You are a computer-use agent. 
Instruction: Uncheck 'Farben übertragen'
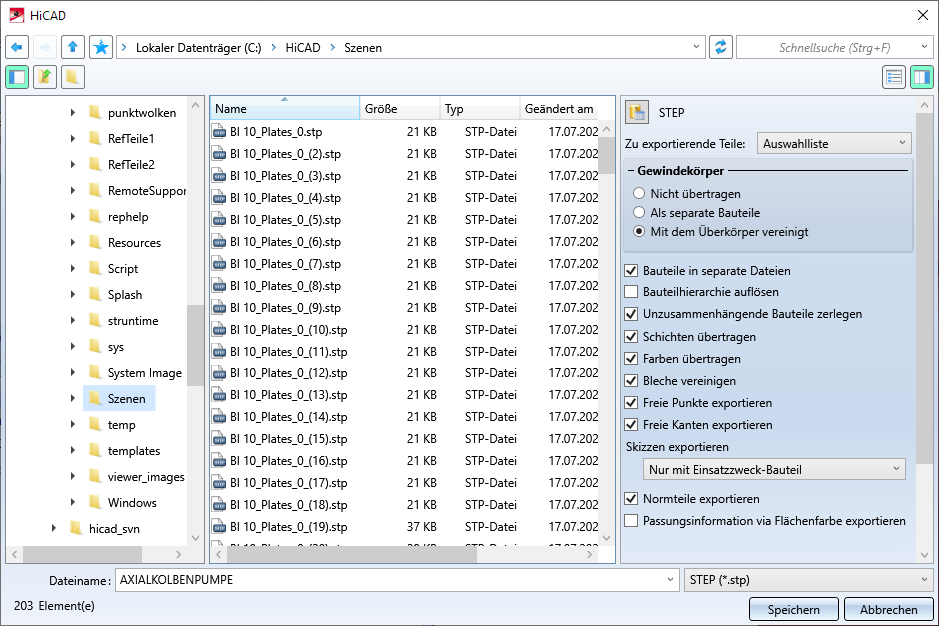(631, 359)
